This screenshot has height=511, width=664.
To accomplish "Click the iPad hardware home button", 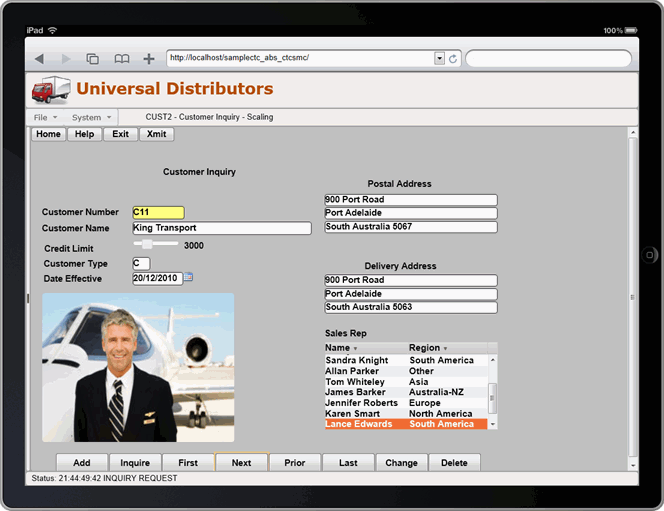I will 650,255.
